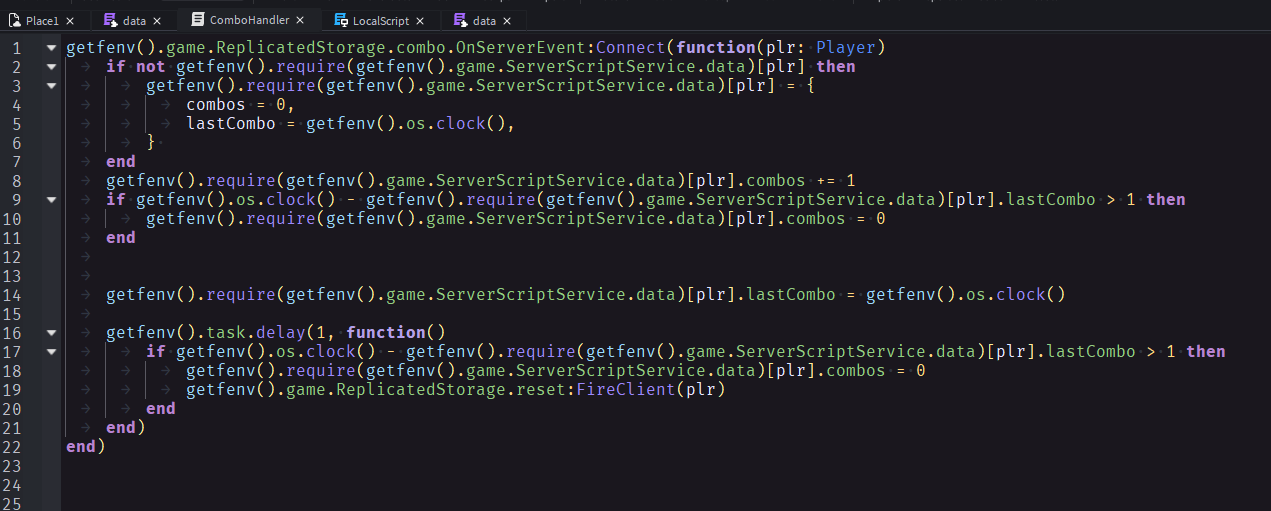Click the 'end' keyword on line 7
Viewport: 1271px width, 511px height.
click(121, 161)
